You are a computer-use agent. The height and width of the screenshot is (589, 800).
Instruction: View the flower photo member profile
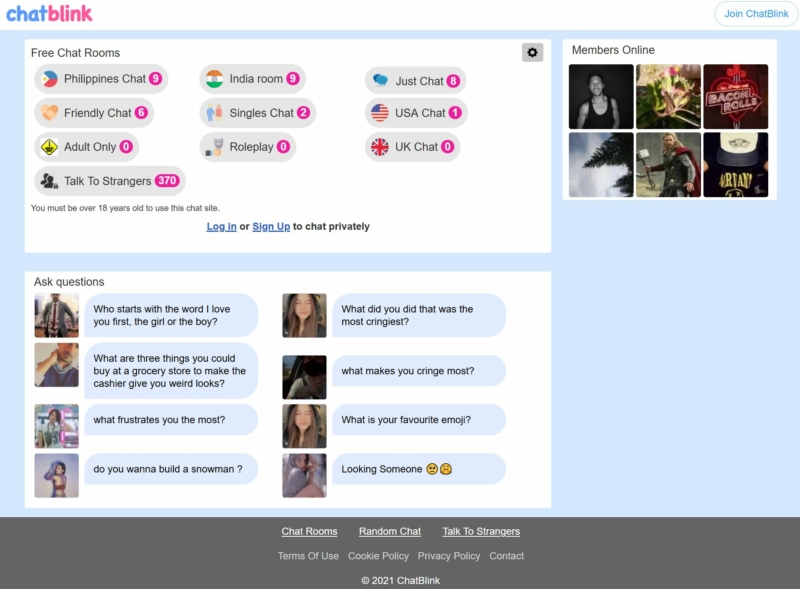668,96
